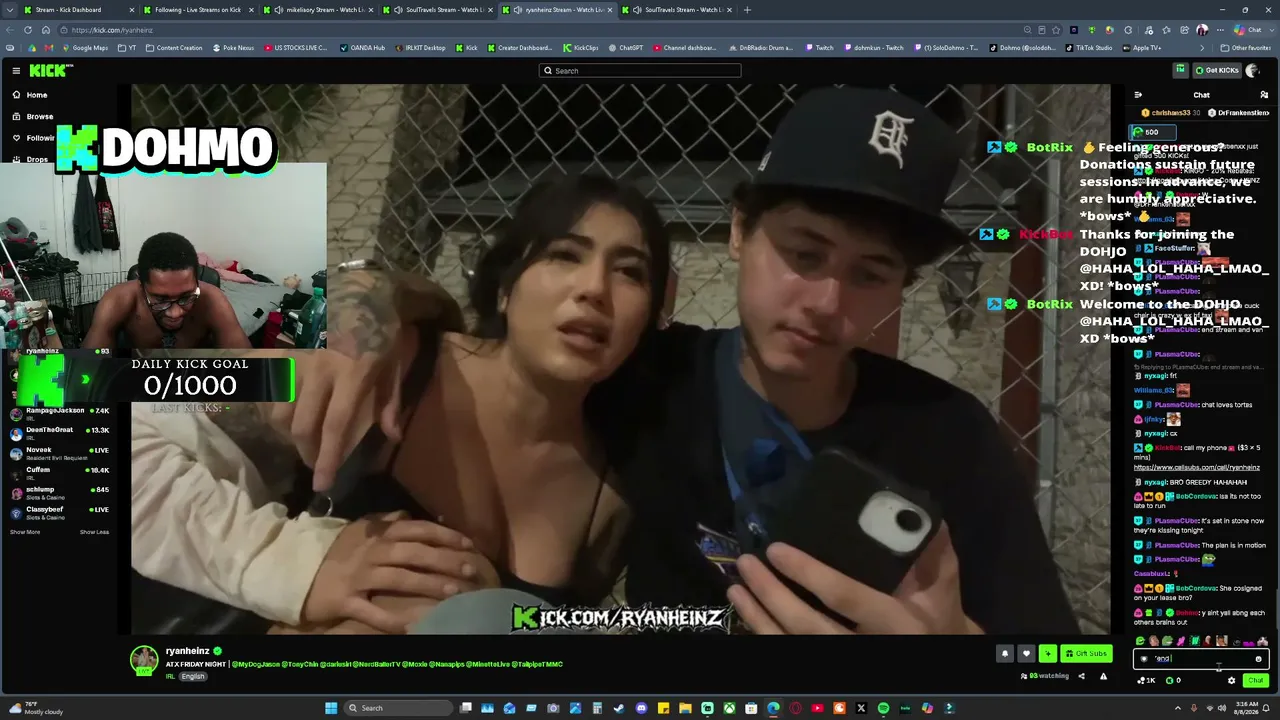
Task: Click the IRL category link
Action: pos(170,677)
